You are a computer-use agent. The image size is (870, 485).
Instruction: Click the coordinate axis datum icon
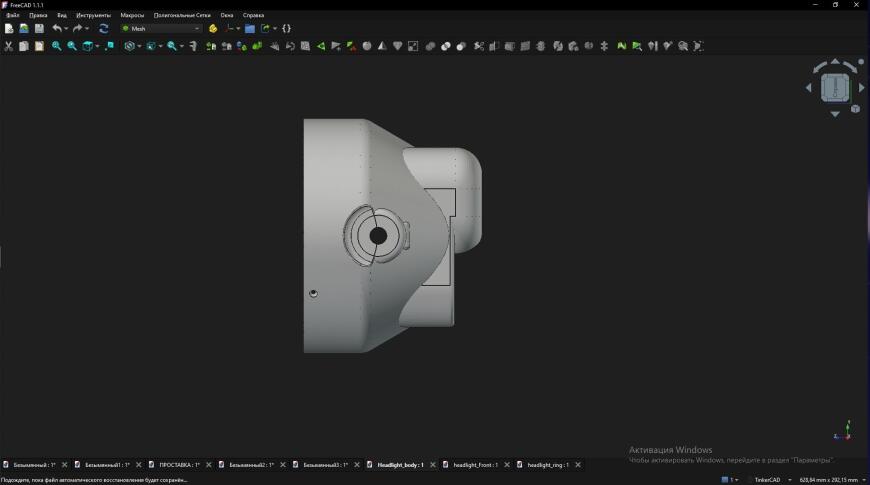pos(229,28)
